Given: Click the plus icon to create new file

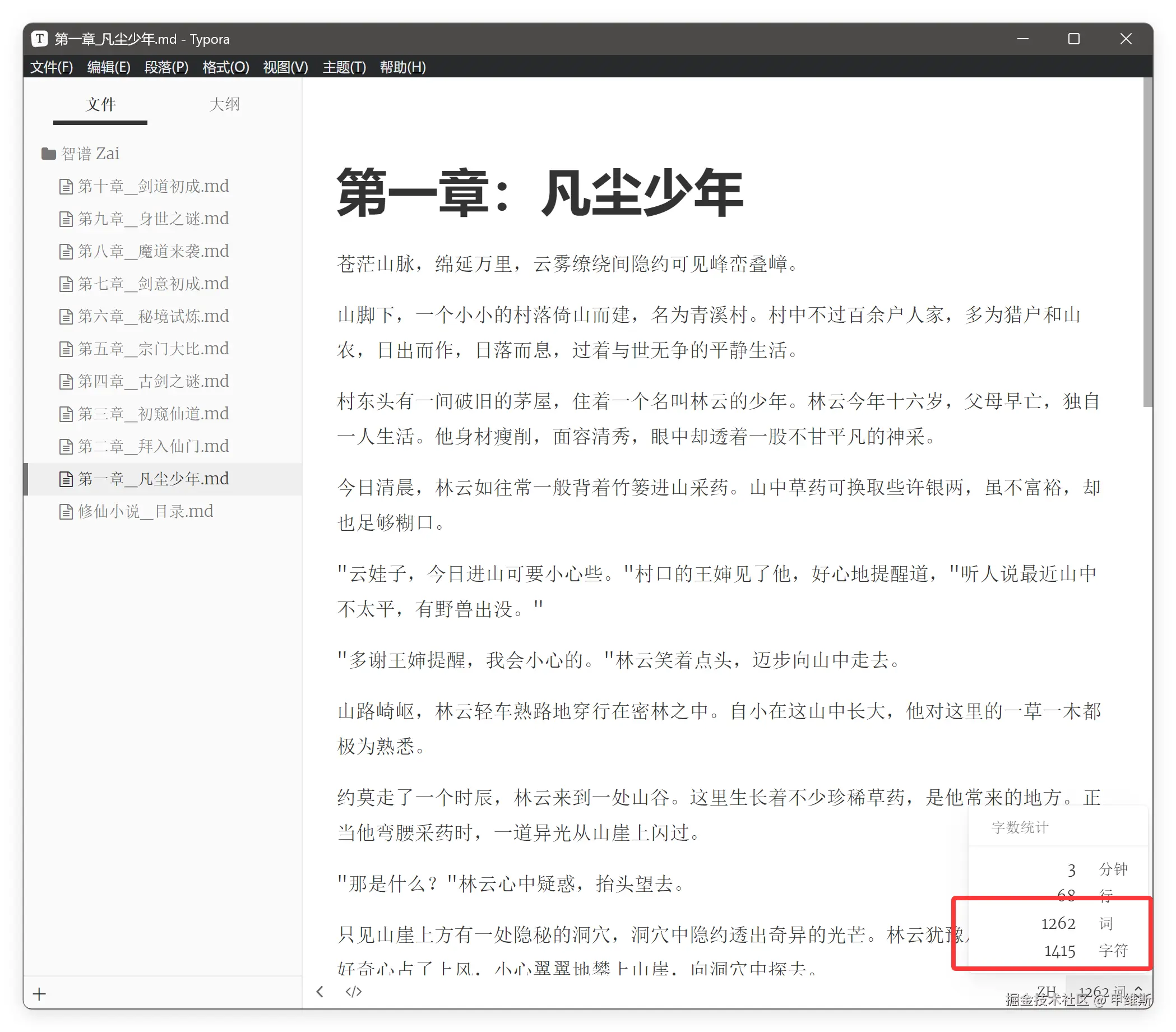Looking at the screenshot, I should (x=39, y=993).
